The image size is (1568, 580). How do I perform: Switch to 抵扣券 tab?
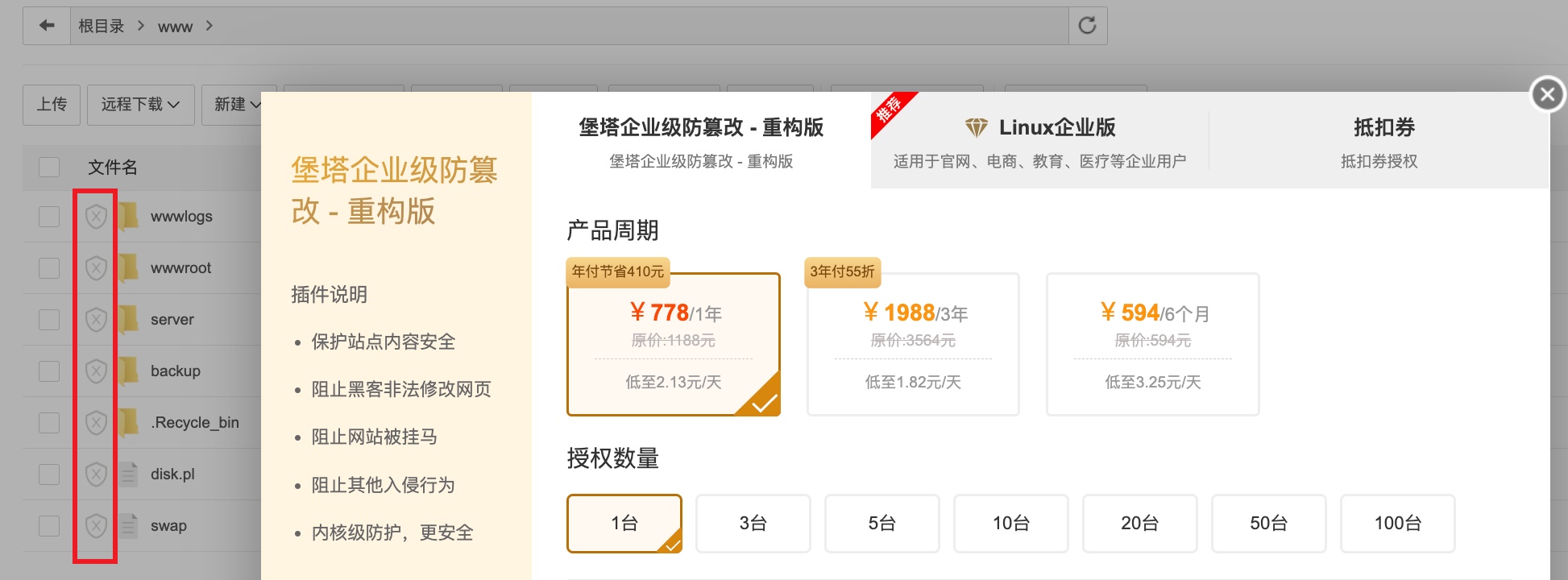pyautogui.click(x=1379, y=140)
